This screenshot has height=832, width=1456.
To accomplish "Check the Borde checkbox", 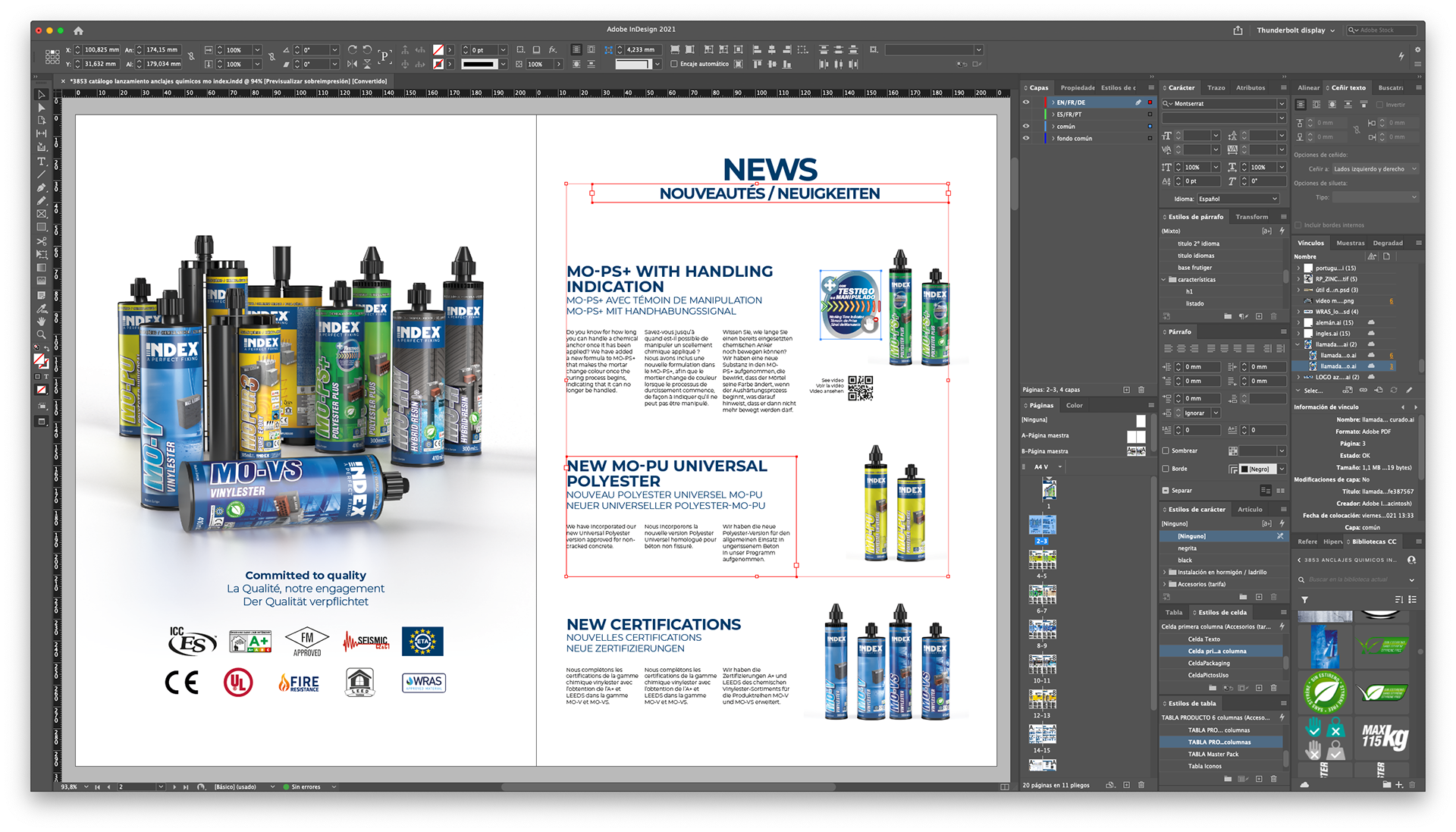I will coord(1166,469).
